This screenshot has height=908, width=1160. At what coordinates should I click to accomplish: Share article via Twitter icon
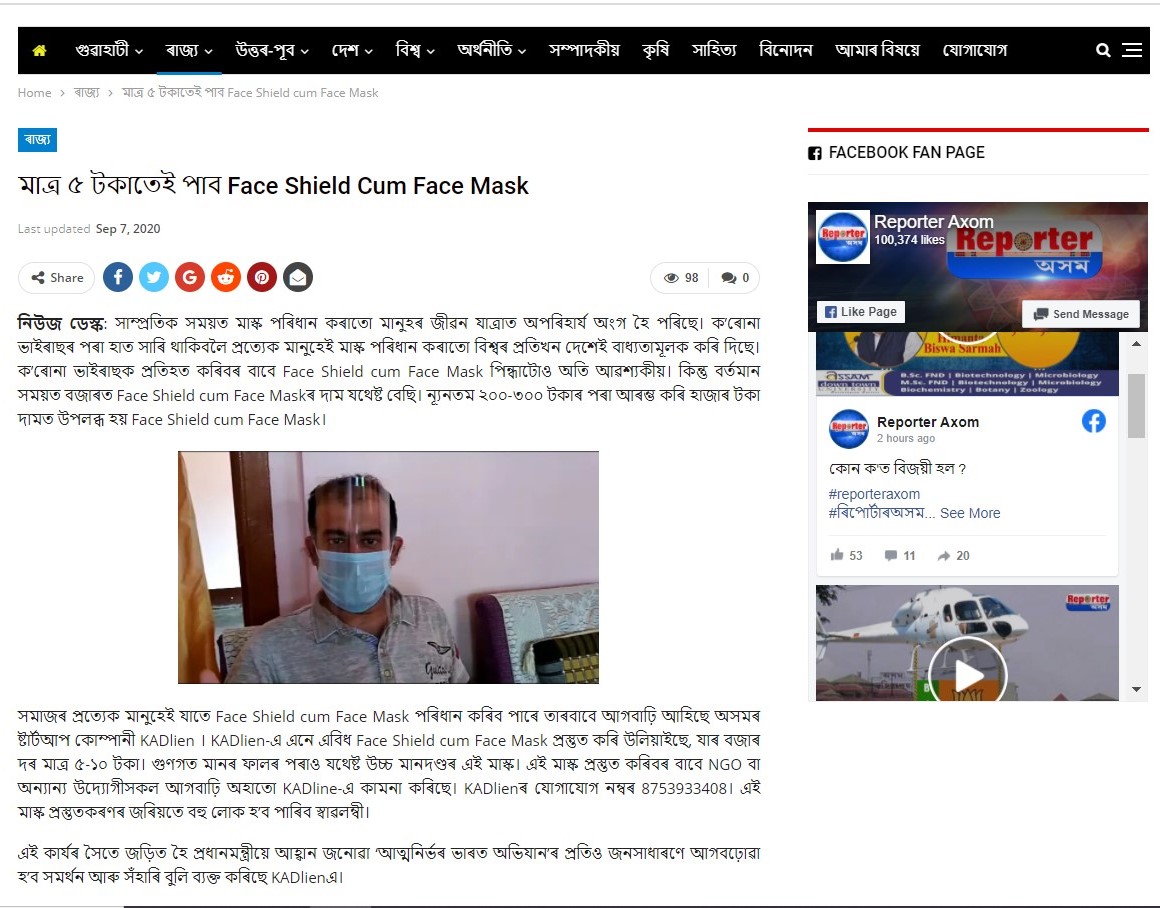point(154,278)
